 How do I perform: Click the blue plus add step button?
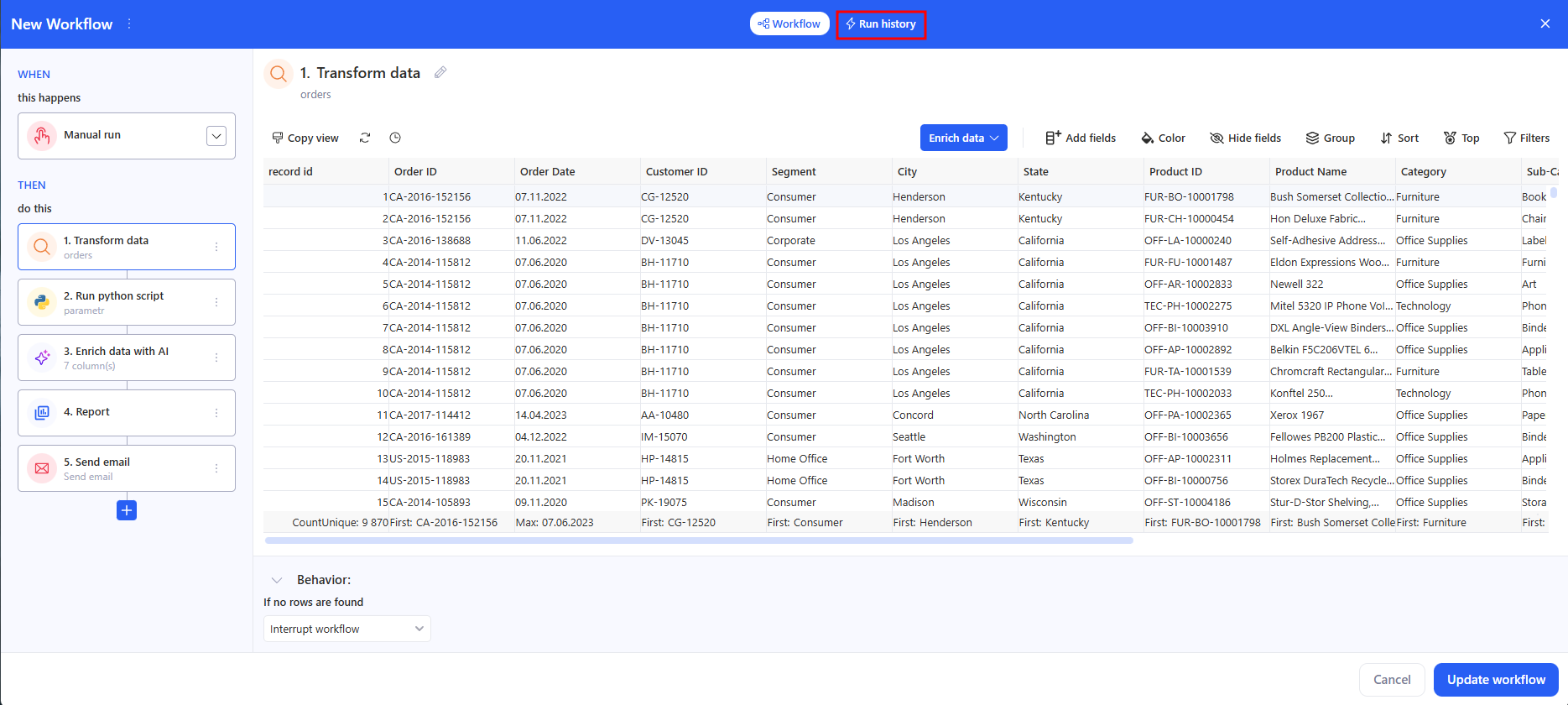tap(127, 510)
